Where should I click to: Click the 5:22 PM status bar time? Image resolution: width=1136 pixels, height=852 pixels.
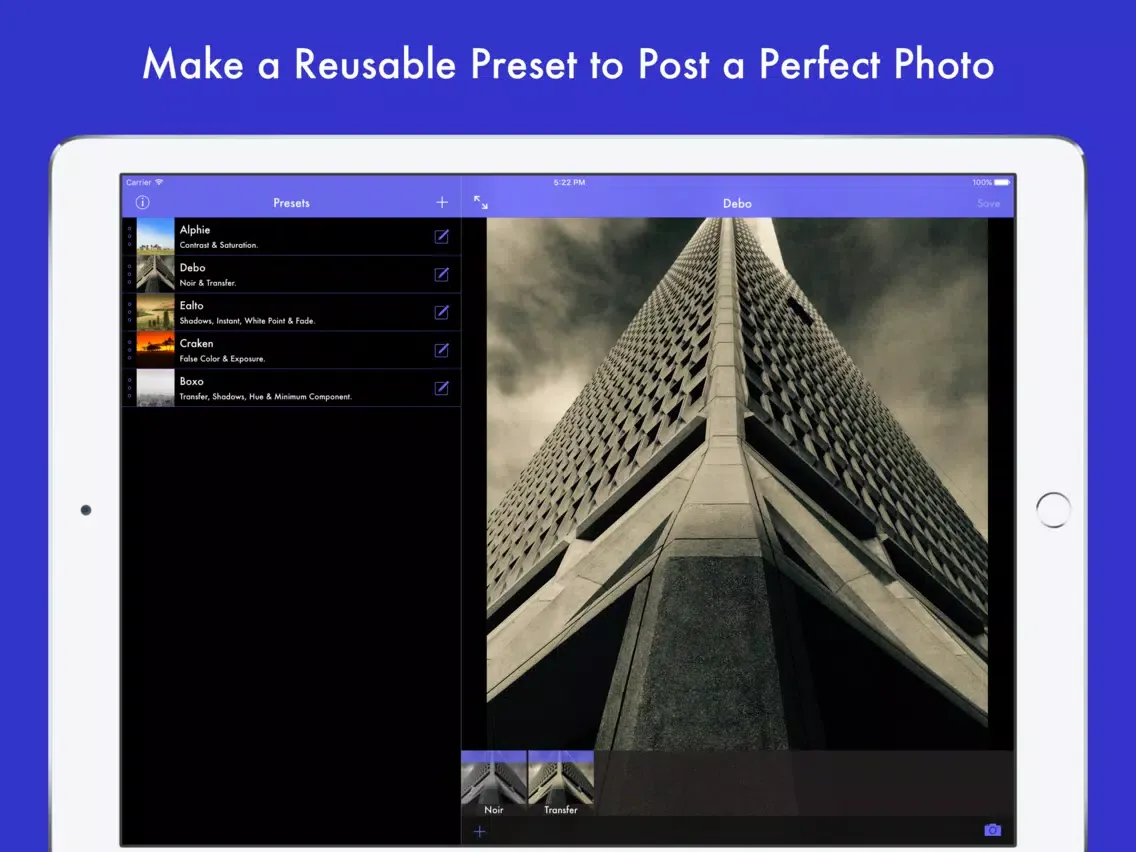[x=569, y=182]
